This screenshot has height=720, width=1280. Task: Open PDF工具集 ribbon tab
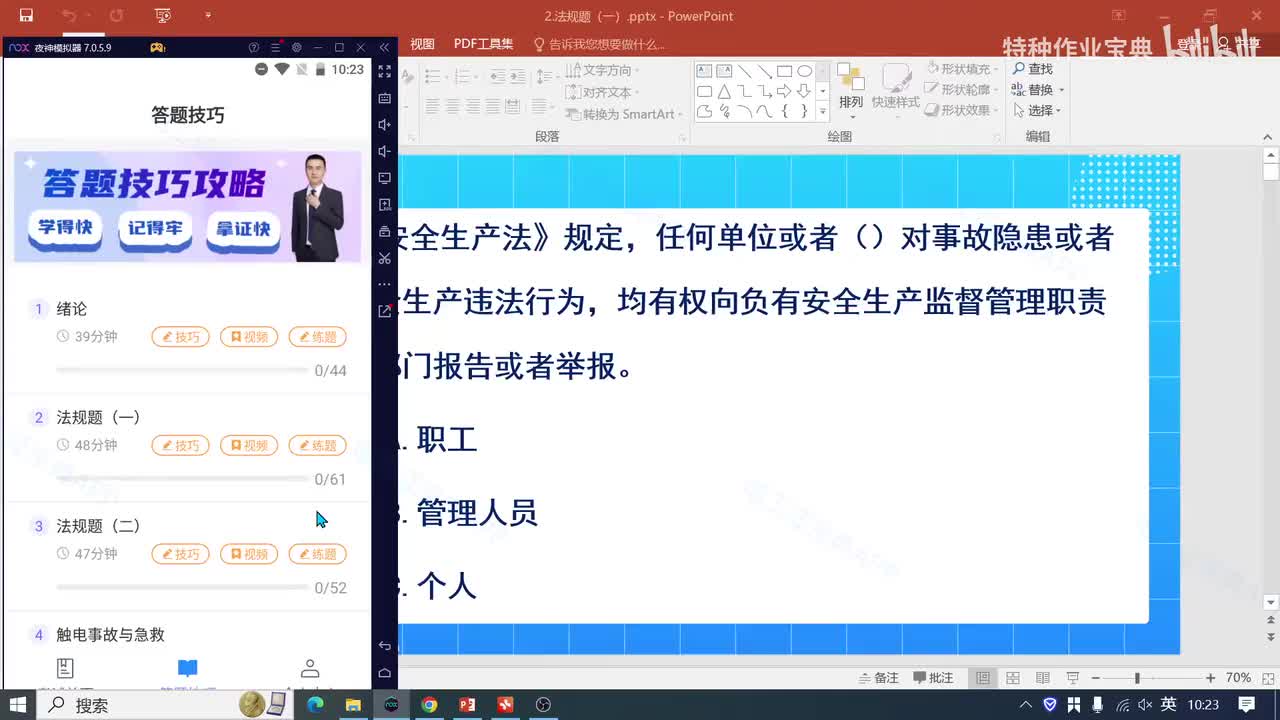point(483,44)
